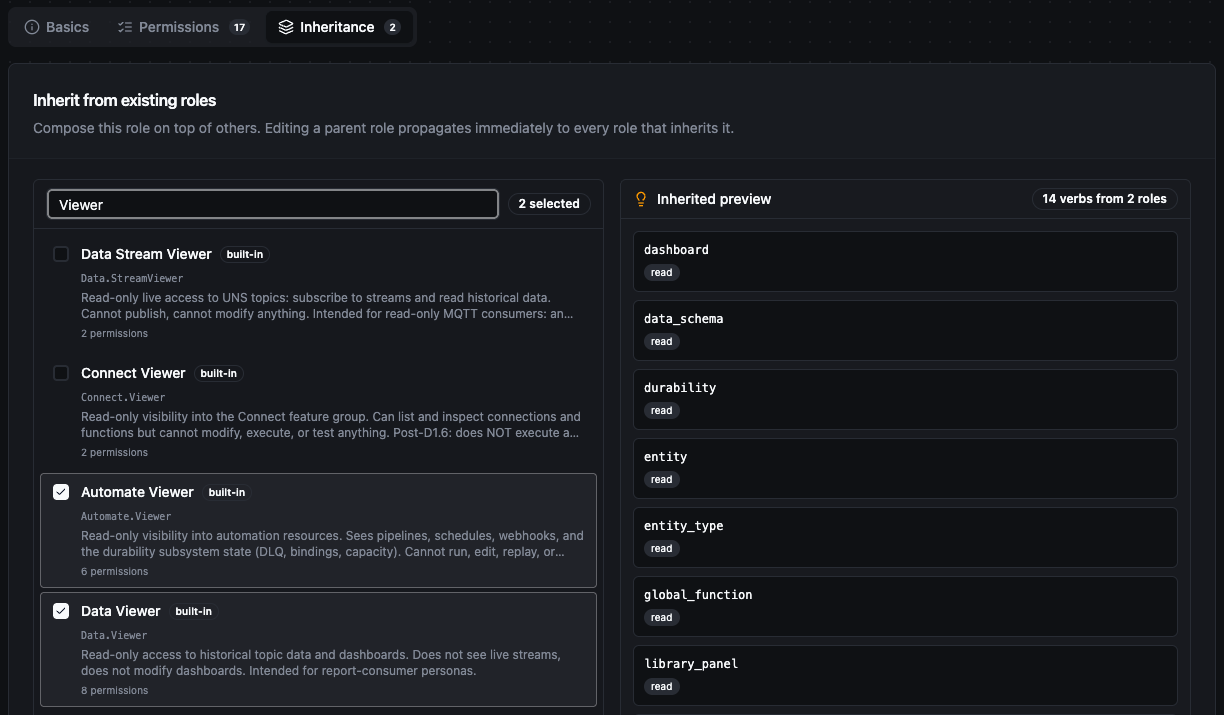The width and height of the screenshot is (1224, 715).
Task: Click 2 permissions under Data Stream Viewer
Action: (114, 334)
